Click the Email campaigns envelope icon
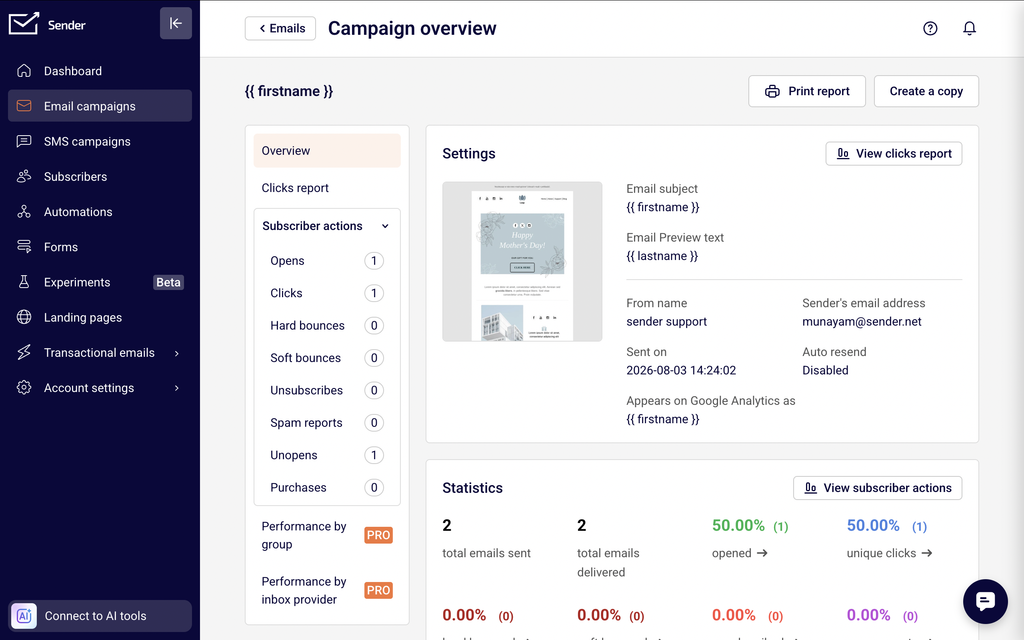1024x640 pixels. click(24, 106)
